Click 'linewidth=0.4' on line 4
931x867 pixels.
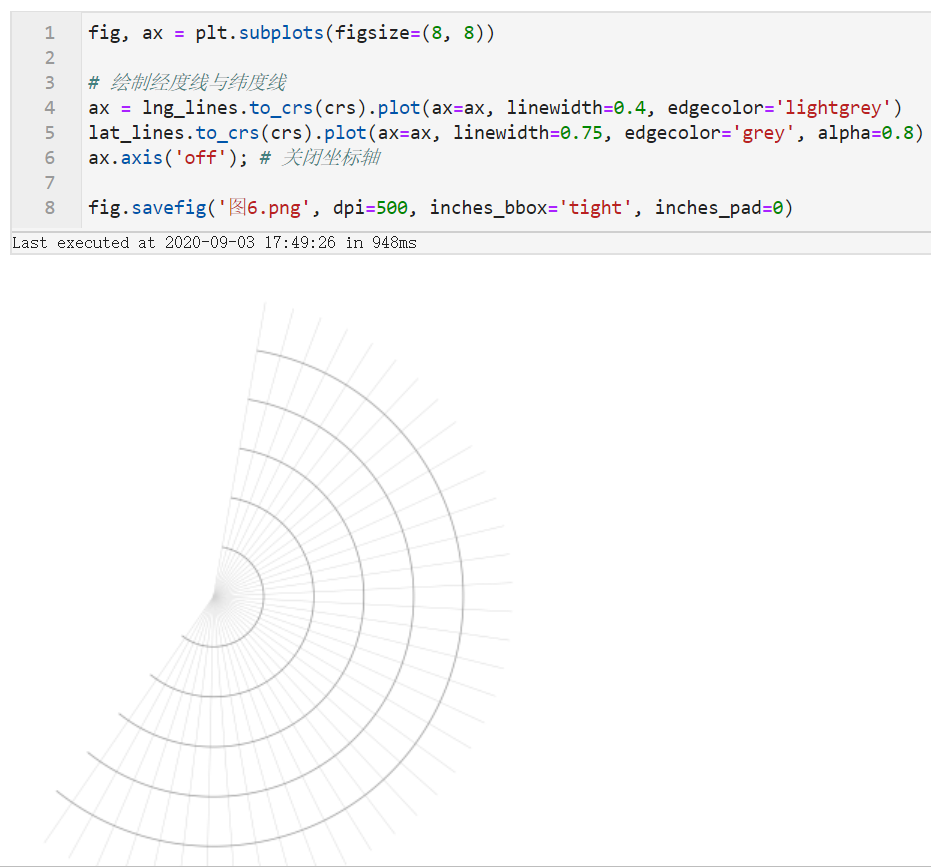576,107
